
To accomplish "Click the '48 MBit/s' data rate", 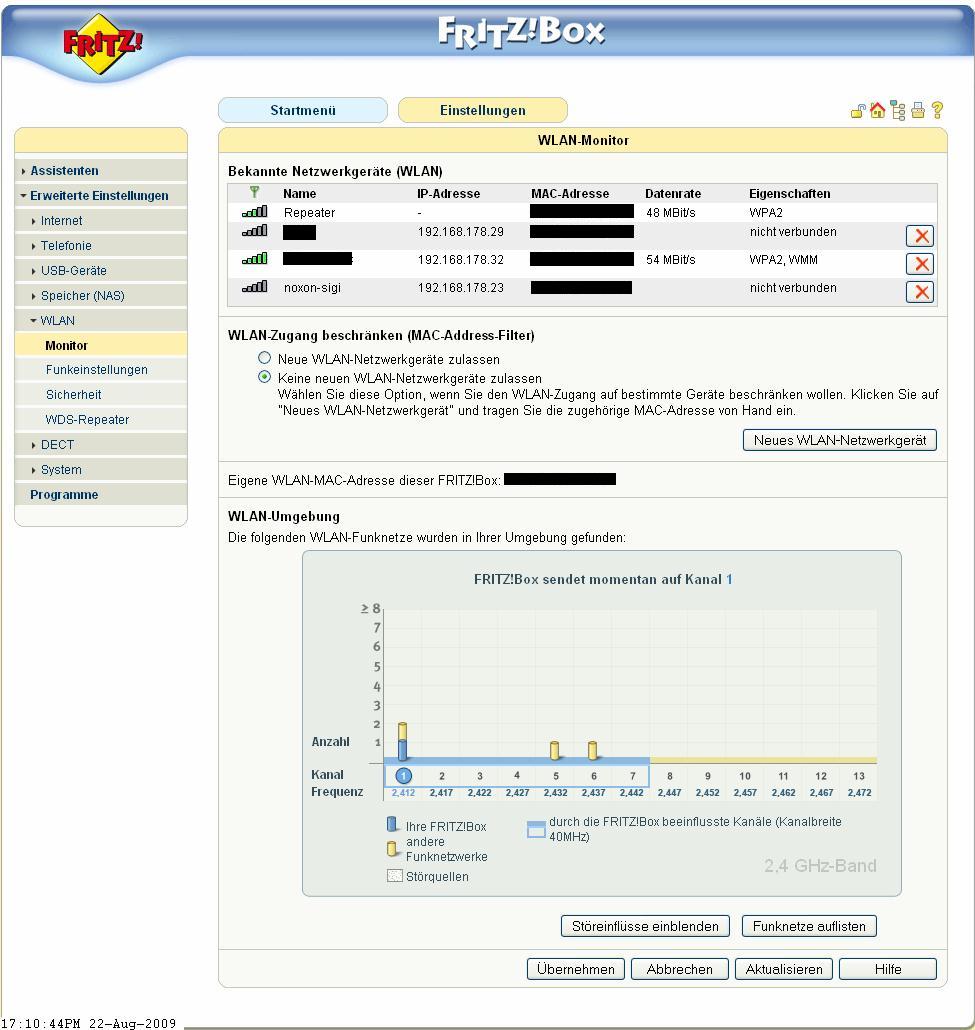I will click(670, 213).
